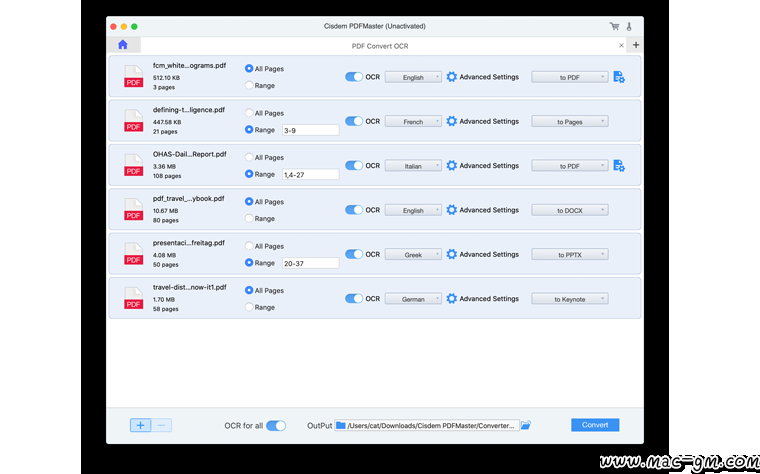Open Advanced Settings gear for fcm_white...ograms.pdf
The image size is (760, 474).
451,77
